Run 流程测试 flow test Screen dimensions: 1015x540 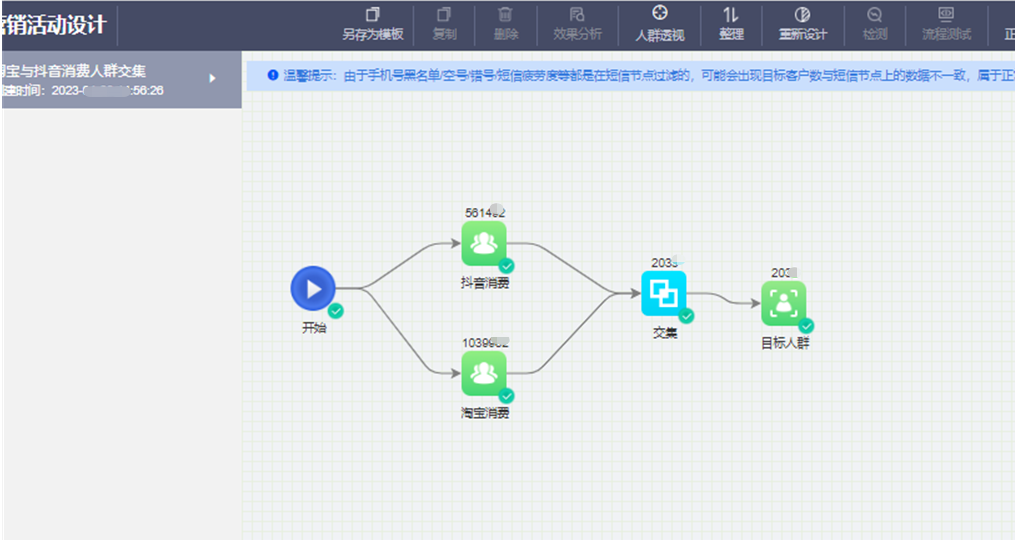click(x=946, y=24)
